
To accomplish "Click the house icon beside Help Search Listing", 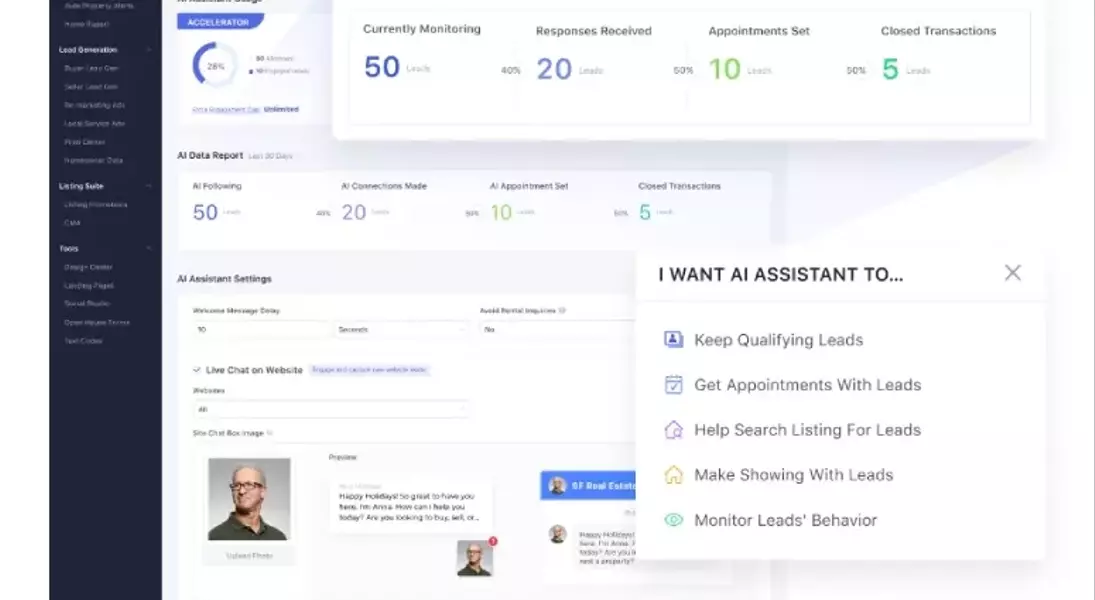I will click(673, 430).
